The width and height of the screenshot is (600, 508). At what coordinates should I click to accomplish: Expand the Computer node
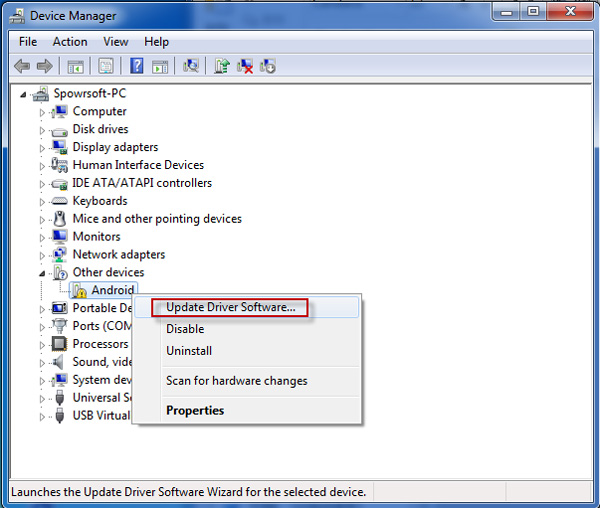(x=42, y=112)
